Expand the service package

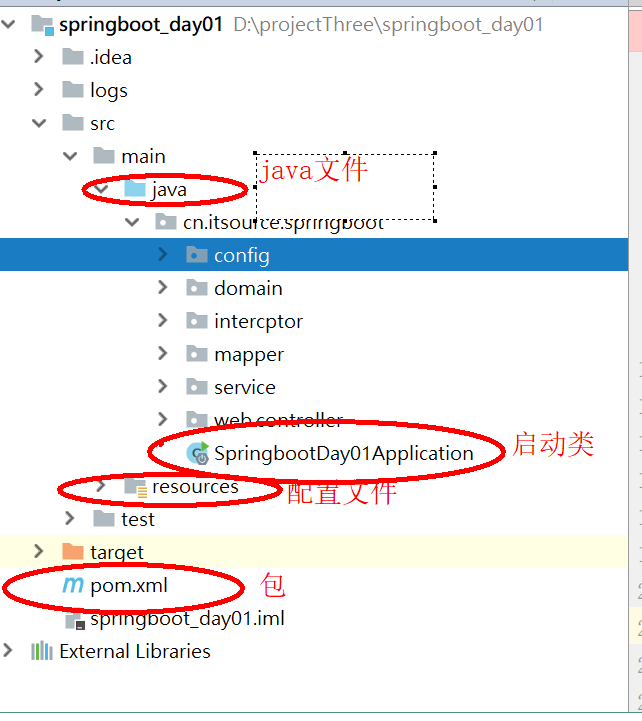(163, 386)
